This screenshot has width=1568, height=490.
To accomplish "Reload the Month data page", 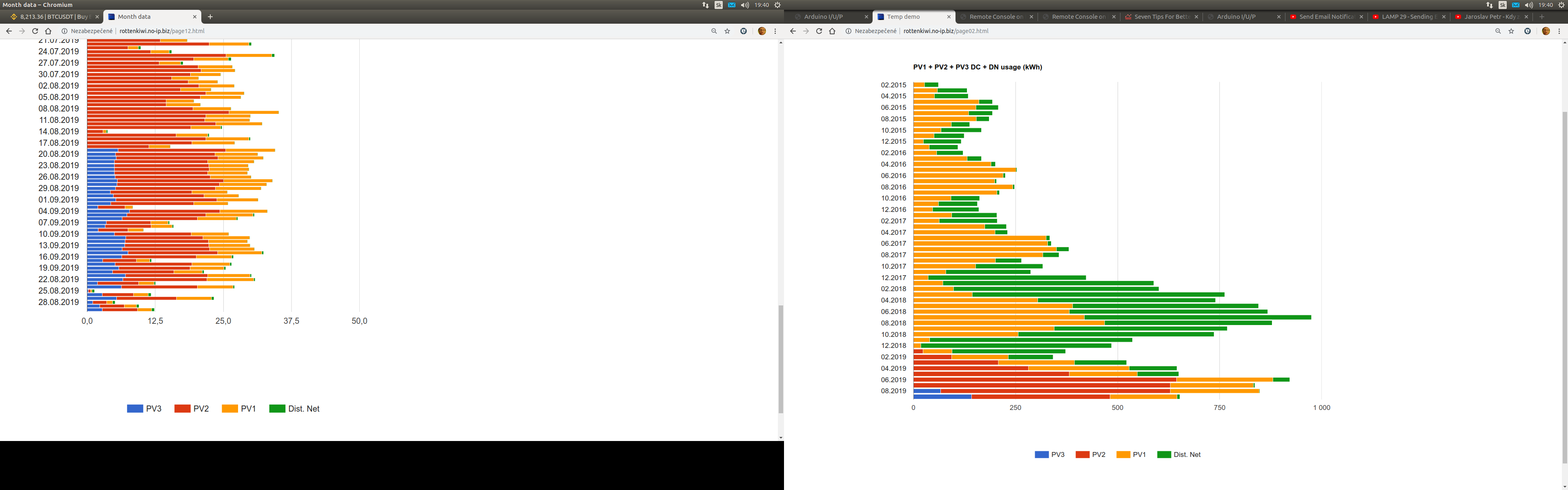I will click(35, 31).
